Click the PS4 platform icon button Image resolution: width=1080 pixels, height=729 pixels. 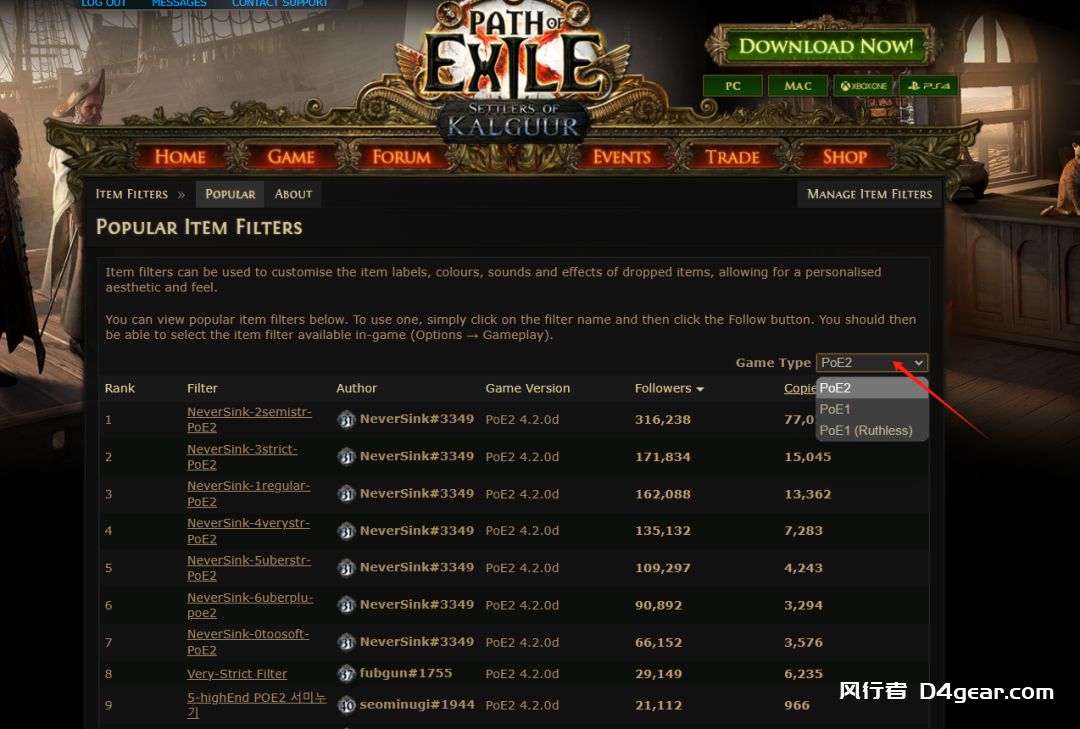coord(928,86)
